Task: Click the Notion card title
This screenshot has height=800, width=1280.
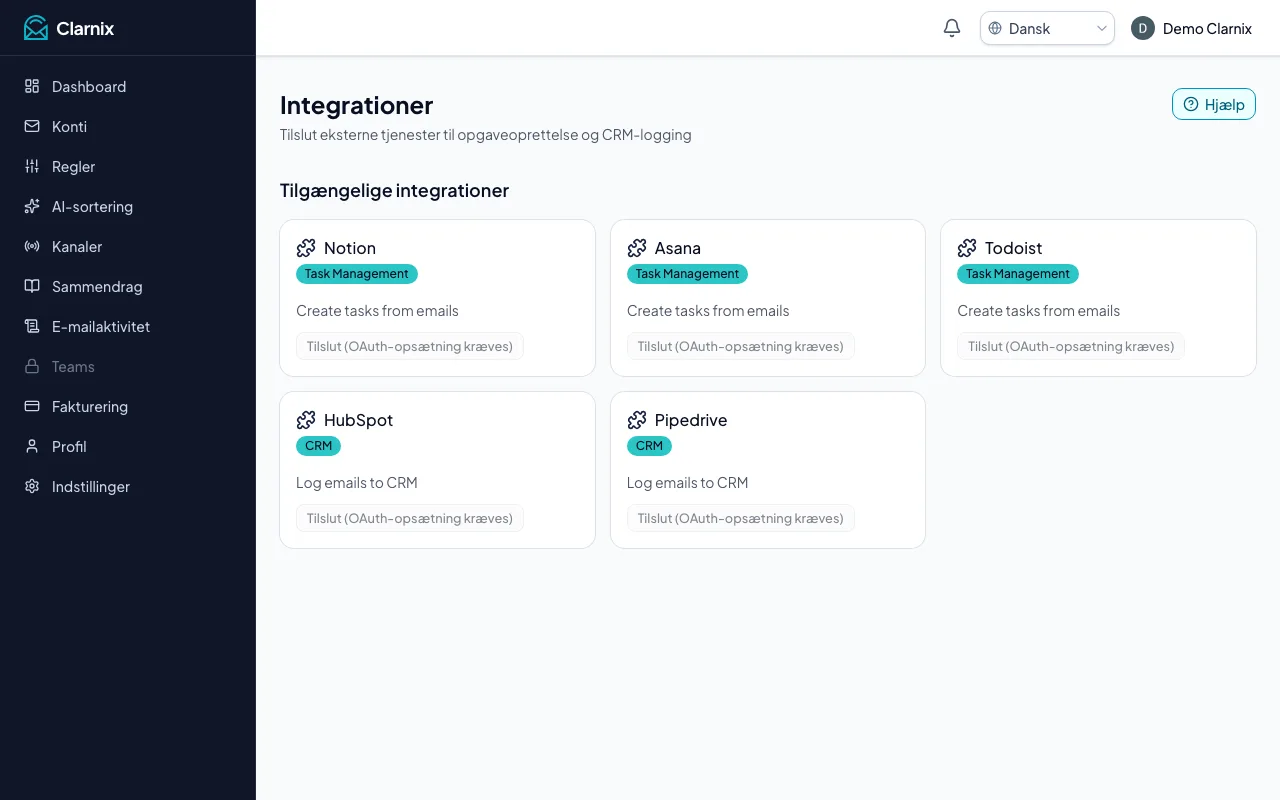Action: pos(350,248)
